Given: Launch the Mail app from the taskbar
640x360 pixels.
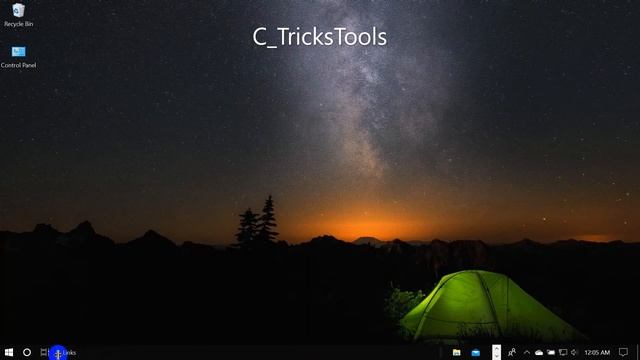Looking at the screenshot, I should (x=476, y=353).
